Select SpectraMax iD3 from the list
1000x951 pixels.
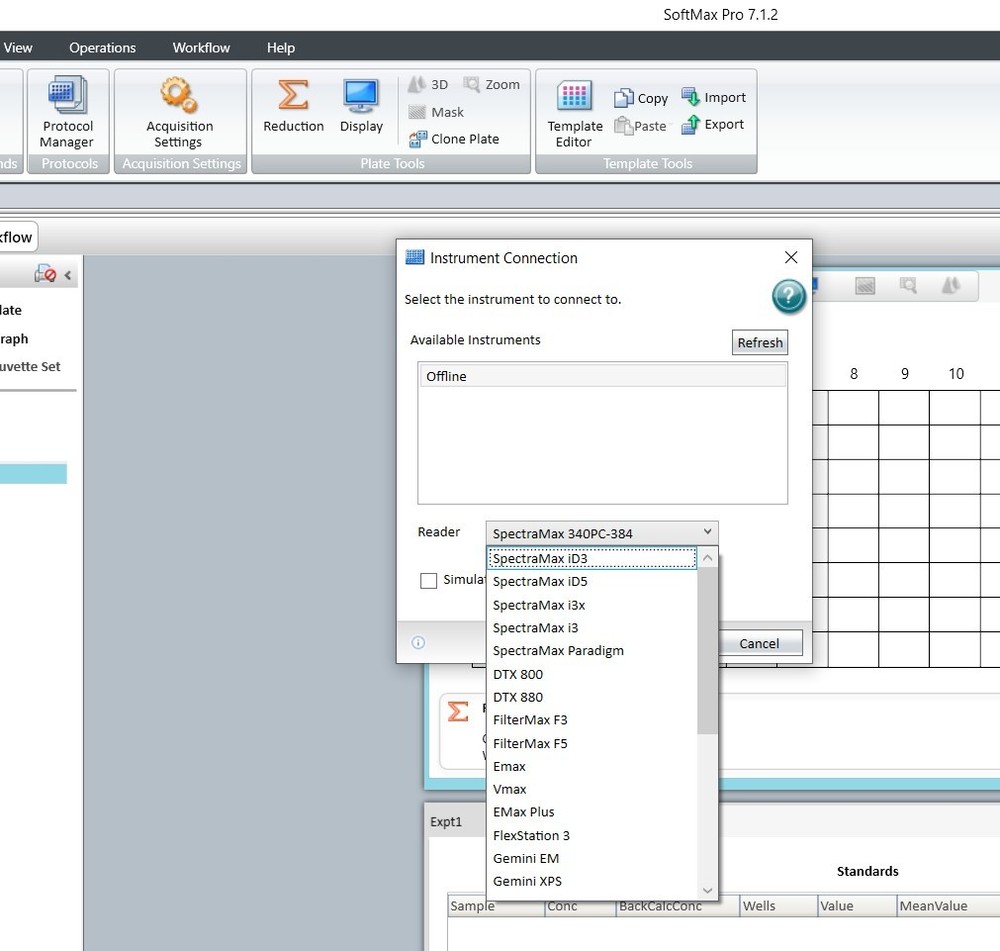pos(592,558)
